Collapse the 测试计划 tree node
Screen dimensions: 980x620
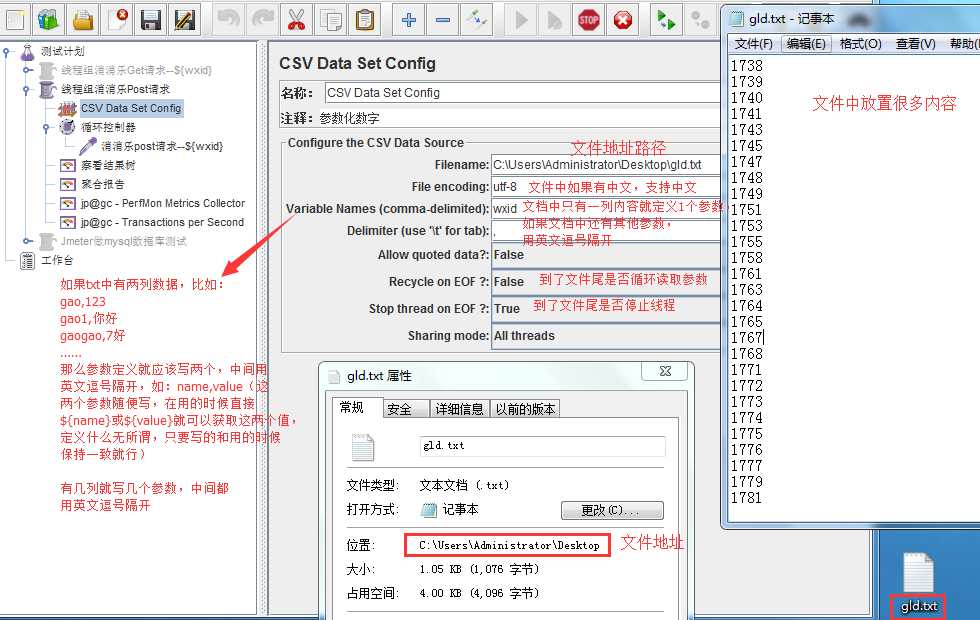6,52
